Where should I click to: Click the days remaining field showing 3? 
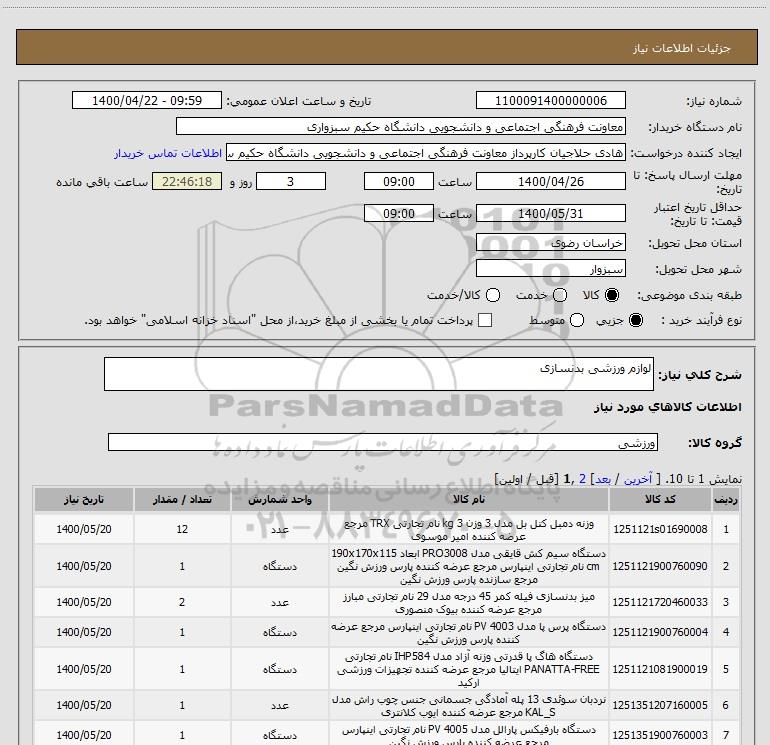click(x=291, y=181)
